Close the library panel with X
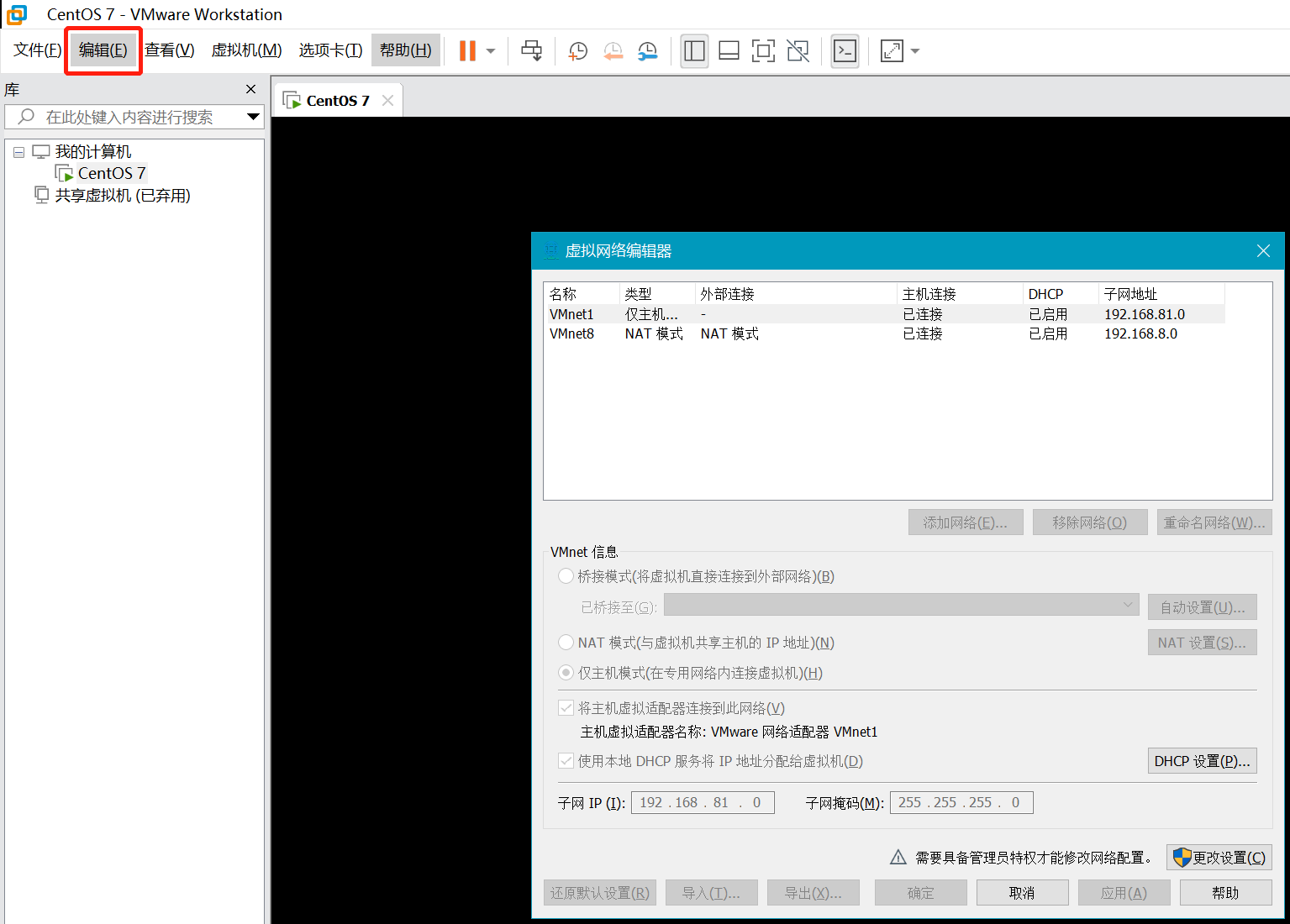Image resolution: width=1290 pixels, height=924 pixels. pos(250,89)
